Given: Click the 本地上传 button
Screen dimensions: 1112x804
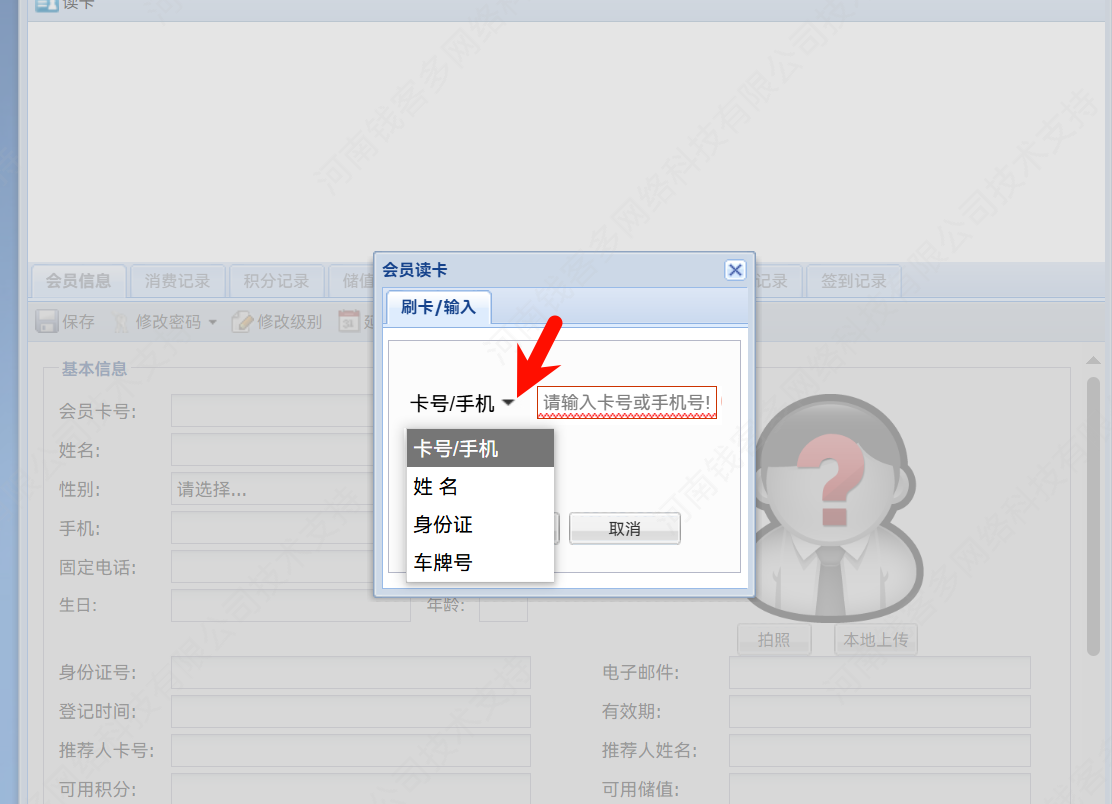Looking at the screenshot, I should [x=876, y=640].
